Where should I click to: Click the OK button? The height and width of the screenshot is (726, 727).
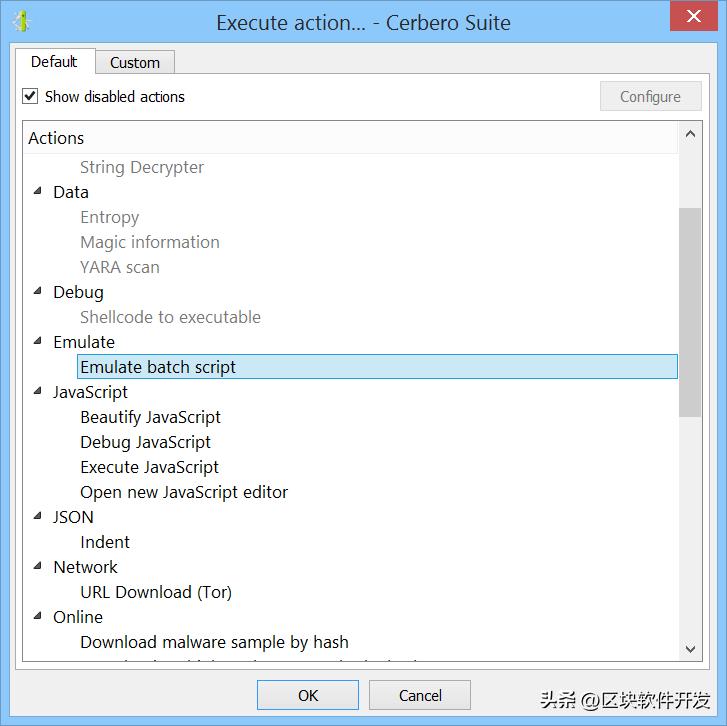(x=308, y=695)
